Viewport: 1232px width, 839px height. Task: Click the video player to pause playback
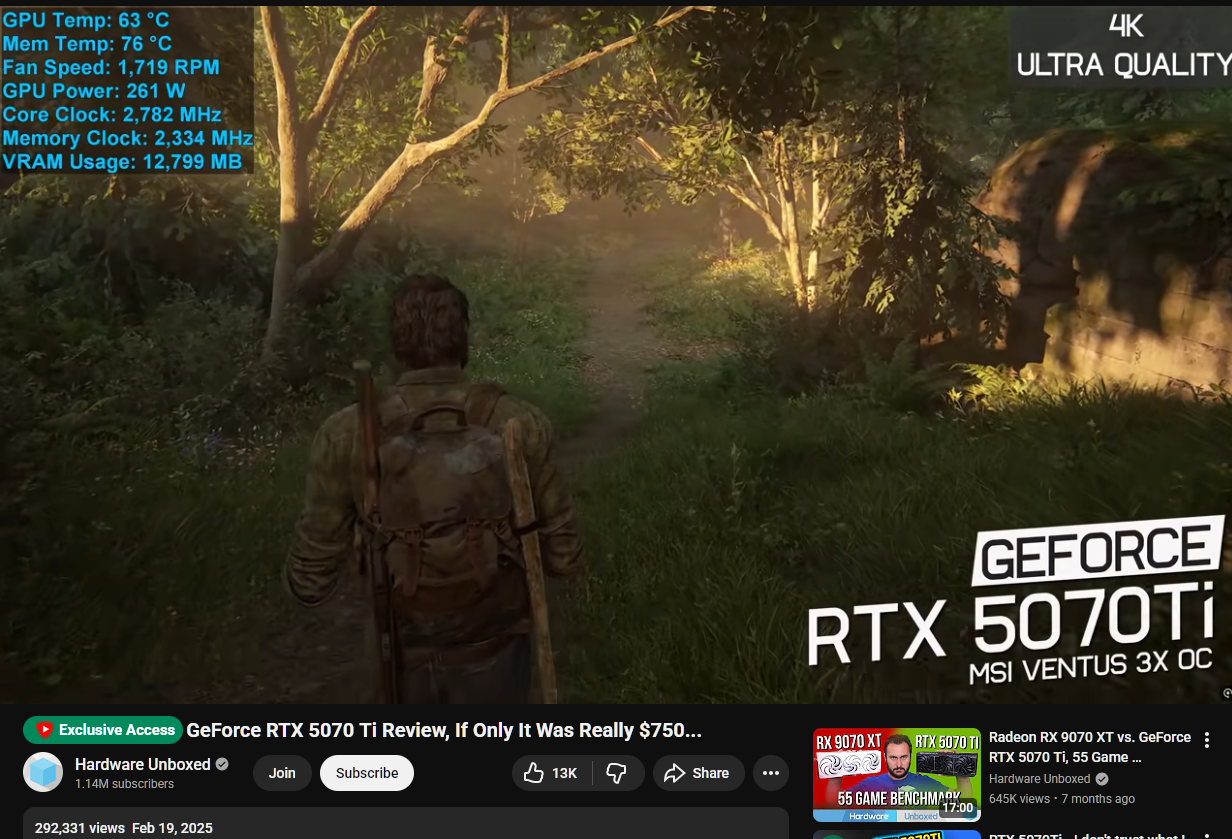(x=616, y=354)
